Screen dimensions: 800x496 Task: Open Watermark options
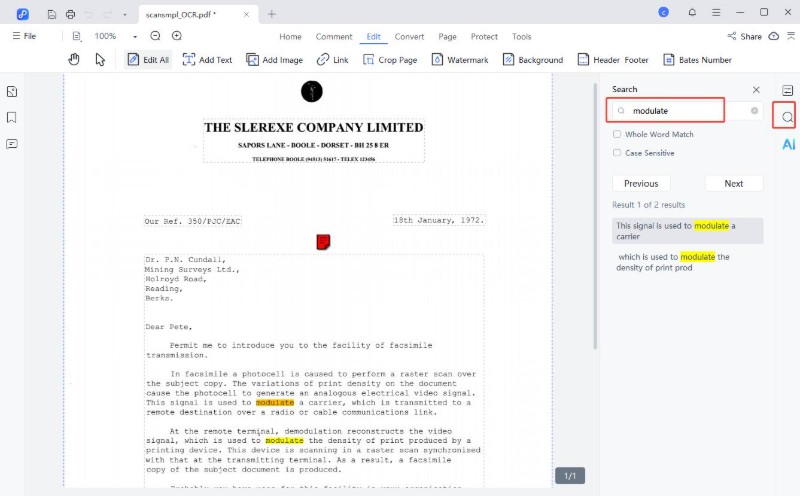[x=460, y=60]
